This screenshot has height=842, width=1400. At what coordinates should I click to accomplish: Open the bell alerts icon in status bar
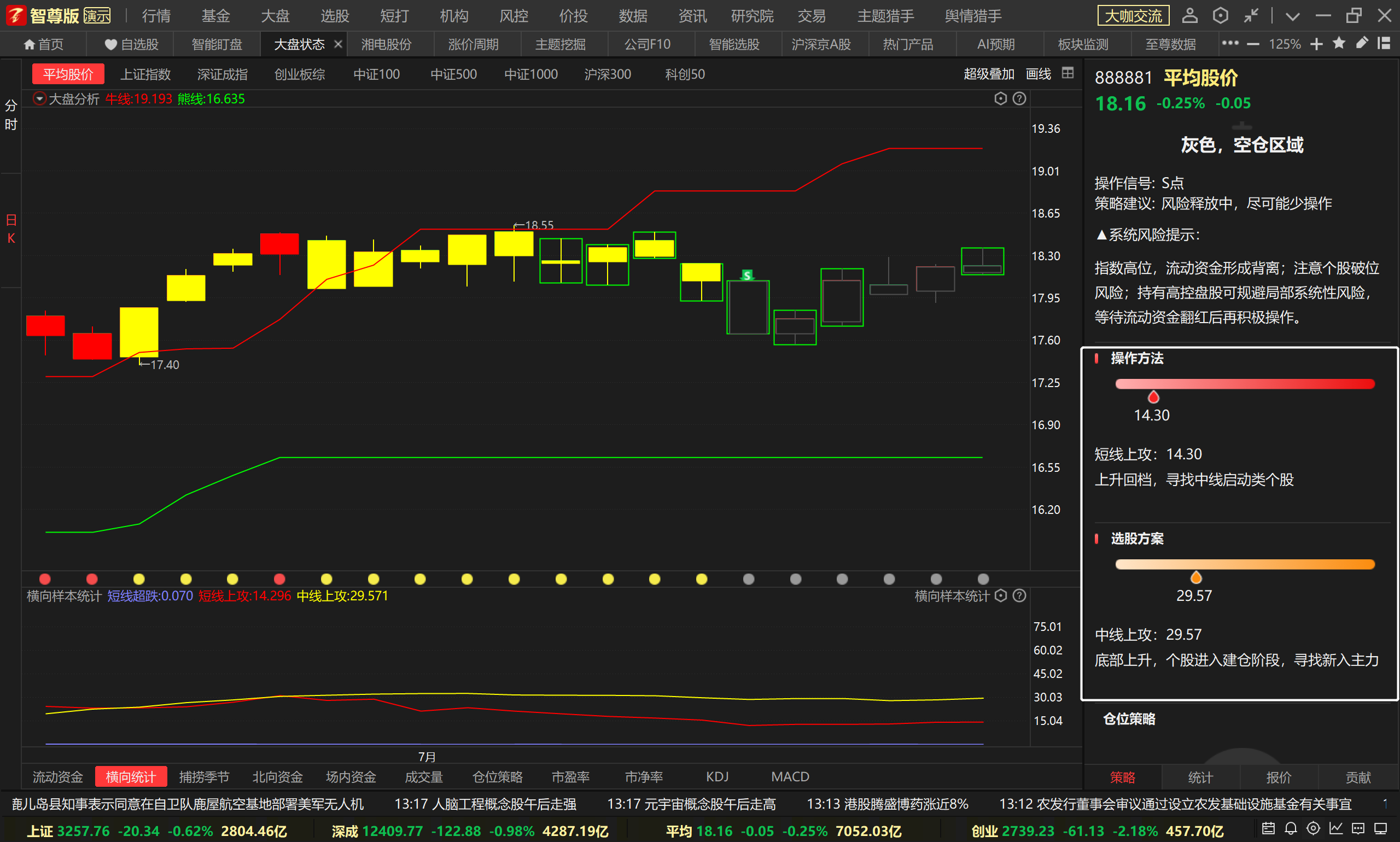pos(1291,829)
